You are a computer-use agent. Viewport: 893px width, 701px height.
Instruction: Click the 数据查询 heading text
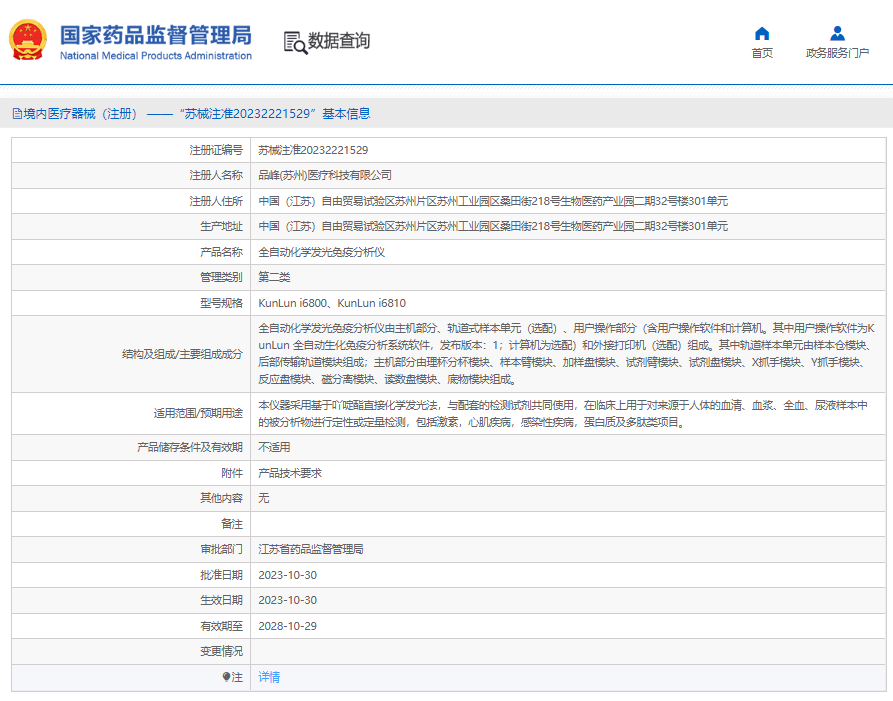[x=339, y=41]
